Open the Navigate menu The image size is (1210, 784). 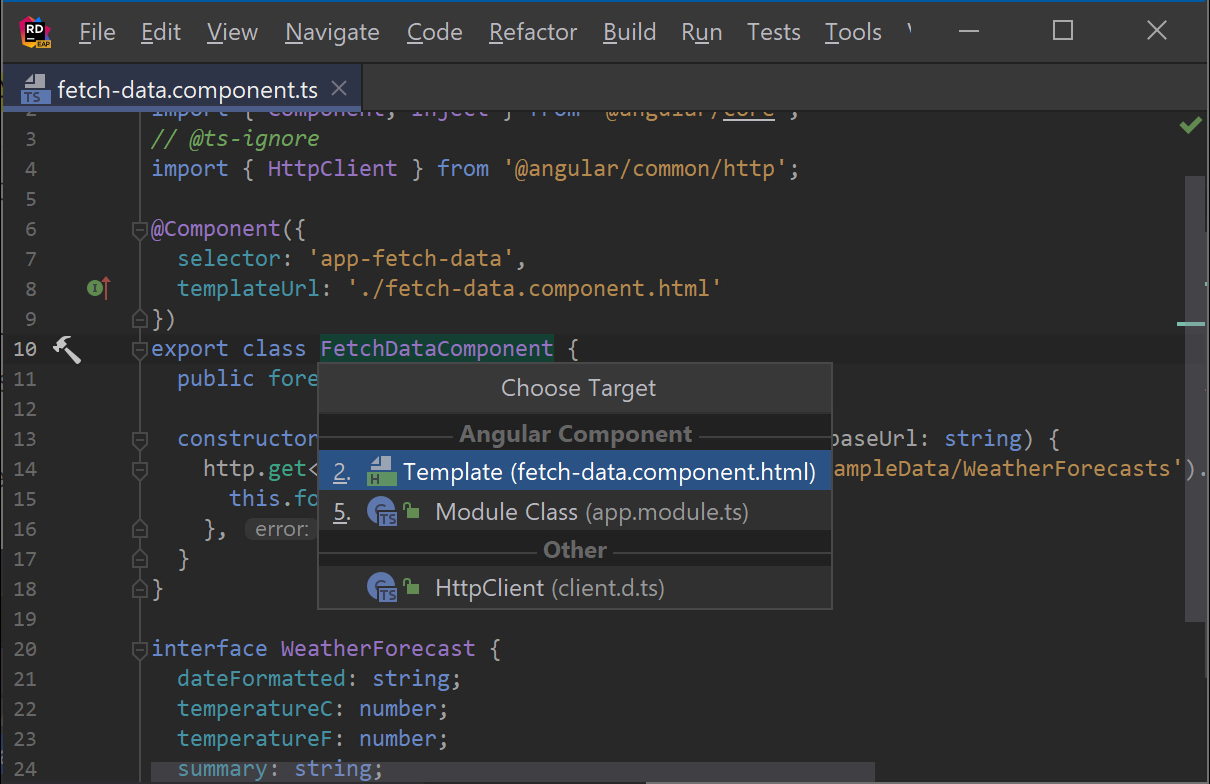point(332,32)
